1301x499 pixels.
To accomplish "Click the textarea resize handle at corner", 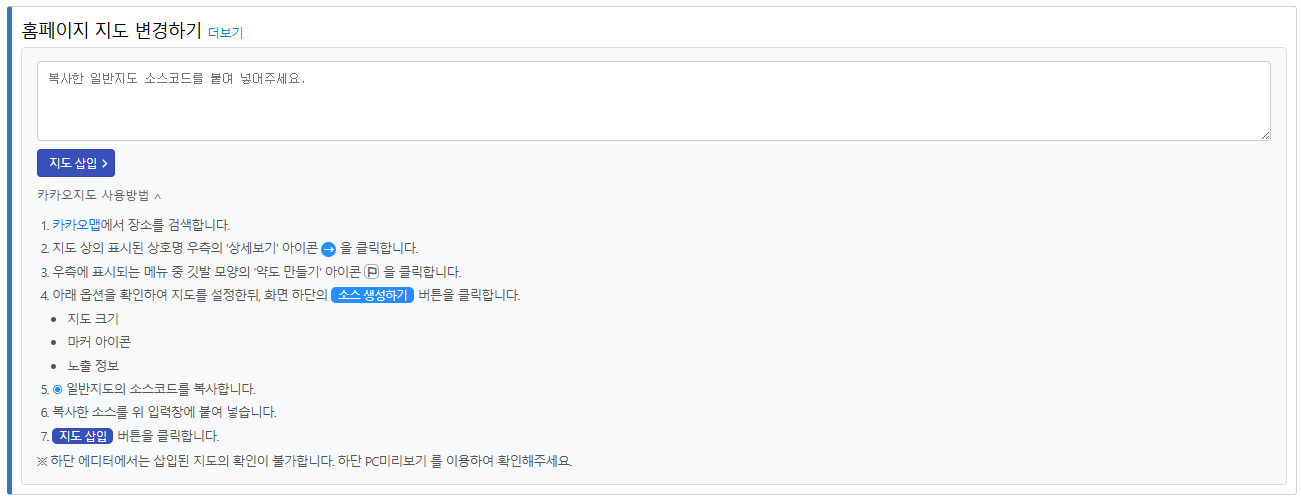I will point(1265,135).
